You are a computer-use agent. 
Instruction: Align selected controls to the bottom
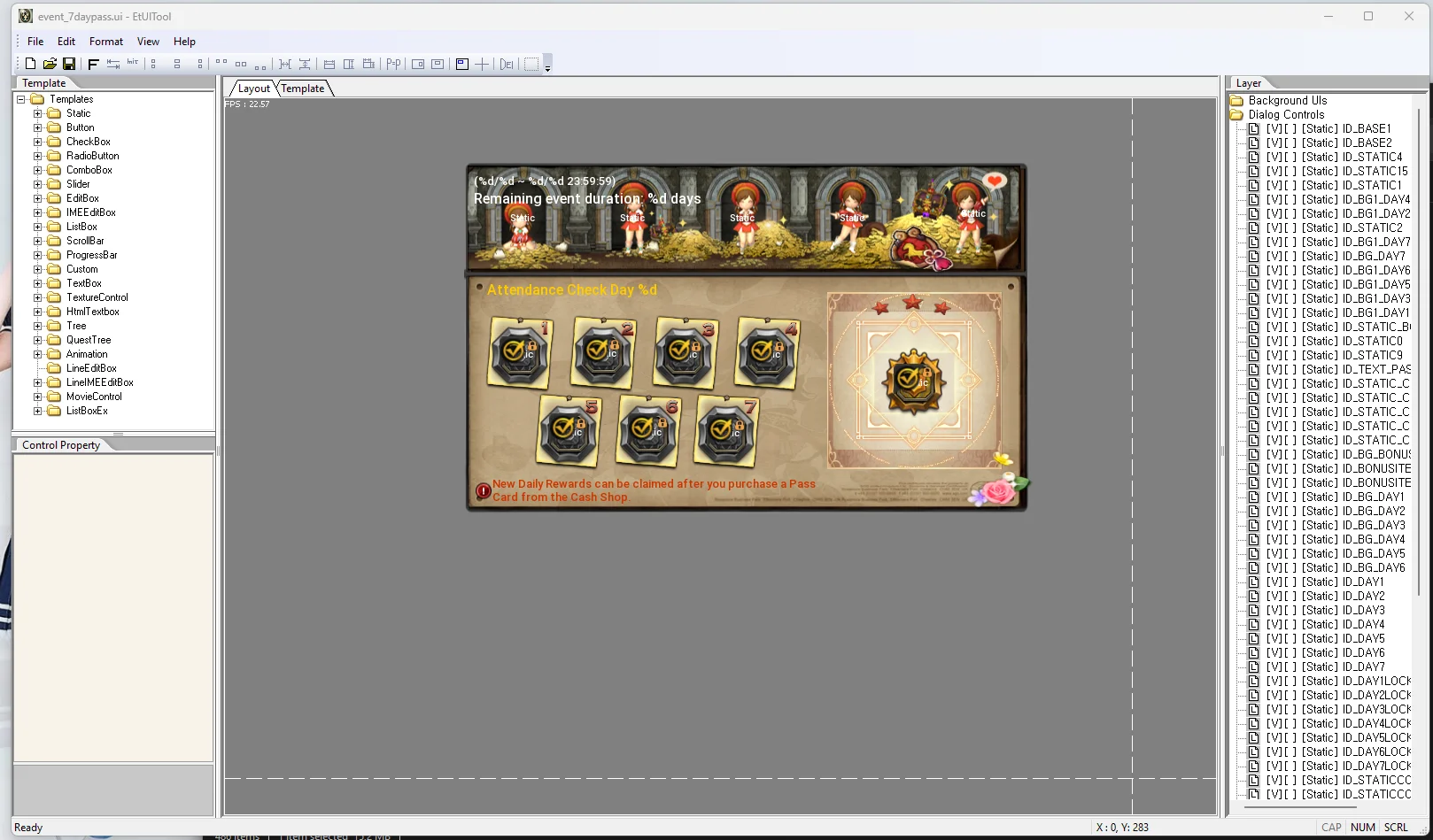259,66
